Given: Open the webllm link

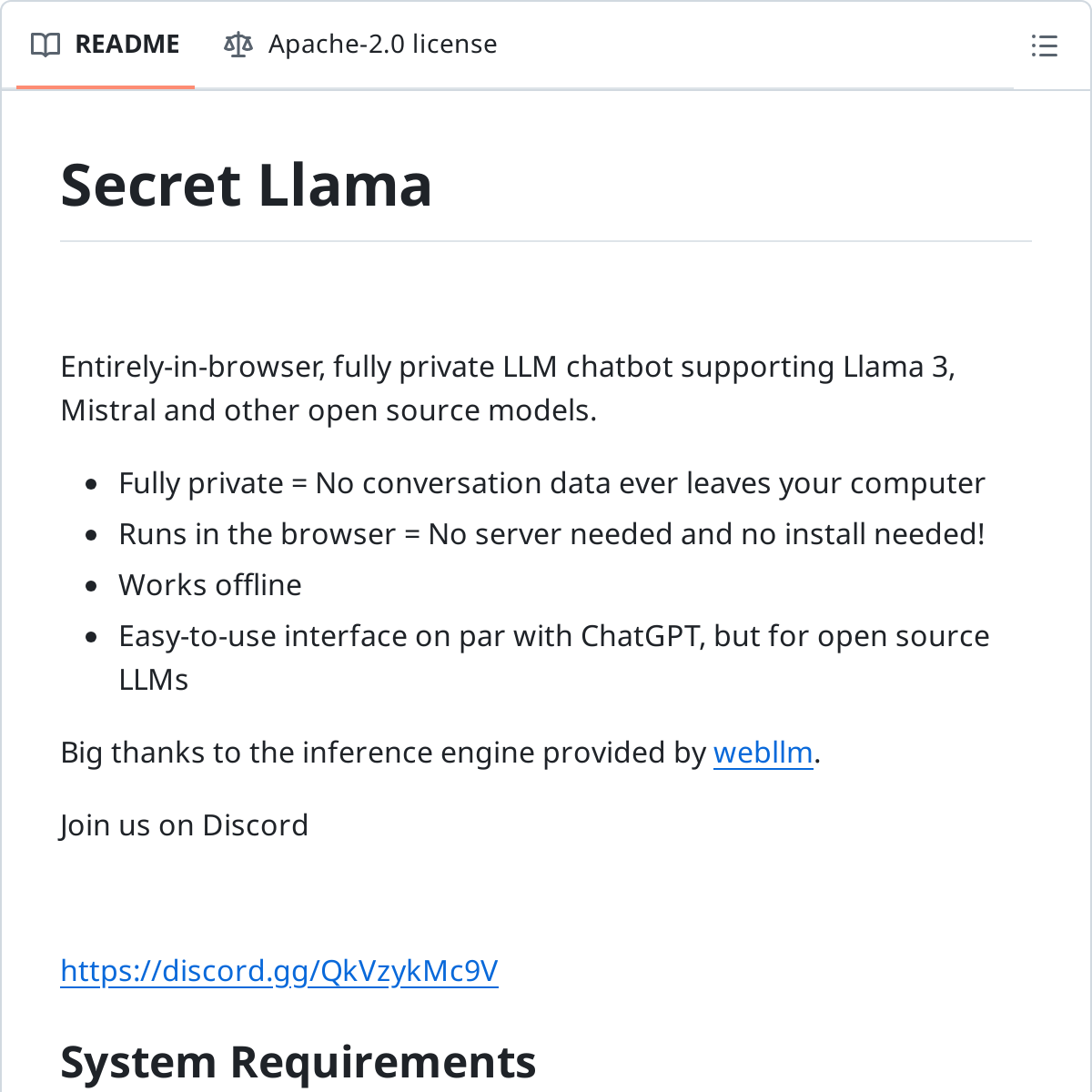Looking at the screenshot, I should pyautogui.click(x=763, y=753).
